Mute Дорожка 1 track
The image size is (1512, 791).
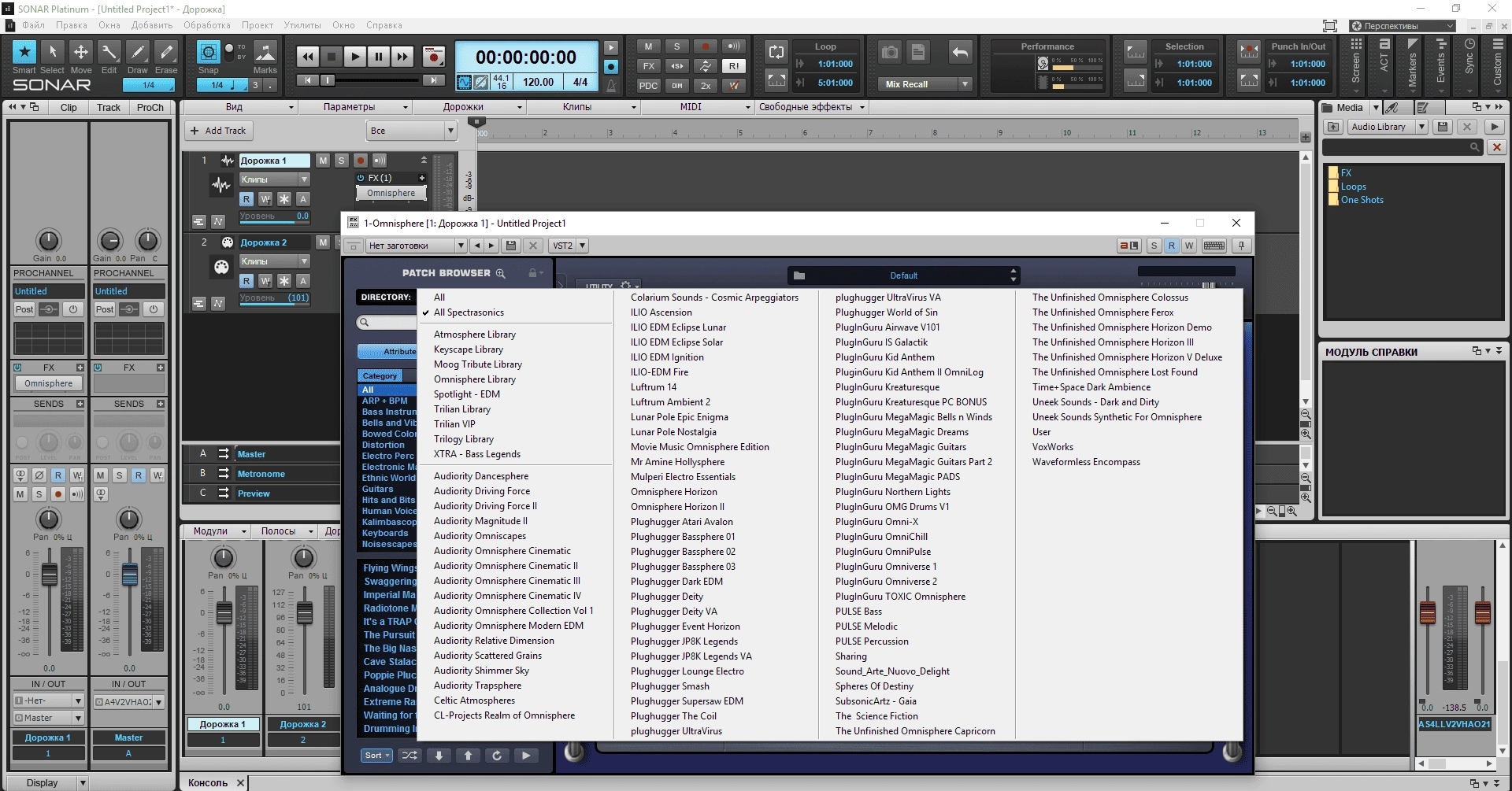click(x=323, y=161)
